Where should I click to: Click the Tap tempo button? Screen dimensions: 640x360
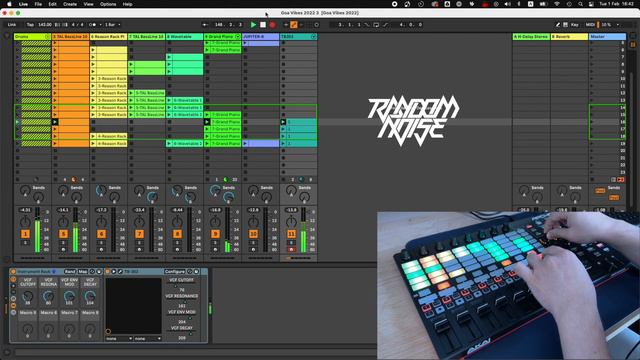coord(30,25)
